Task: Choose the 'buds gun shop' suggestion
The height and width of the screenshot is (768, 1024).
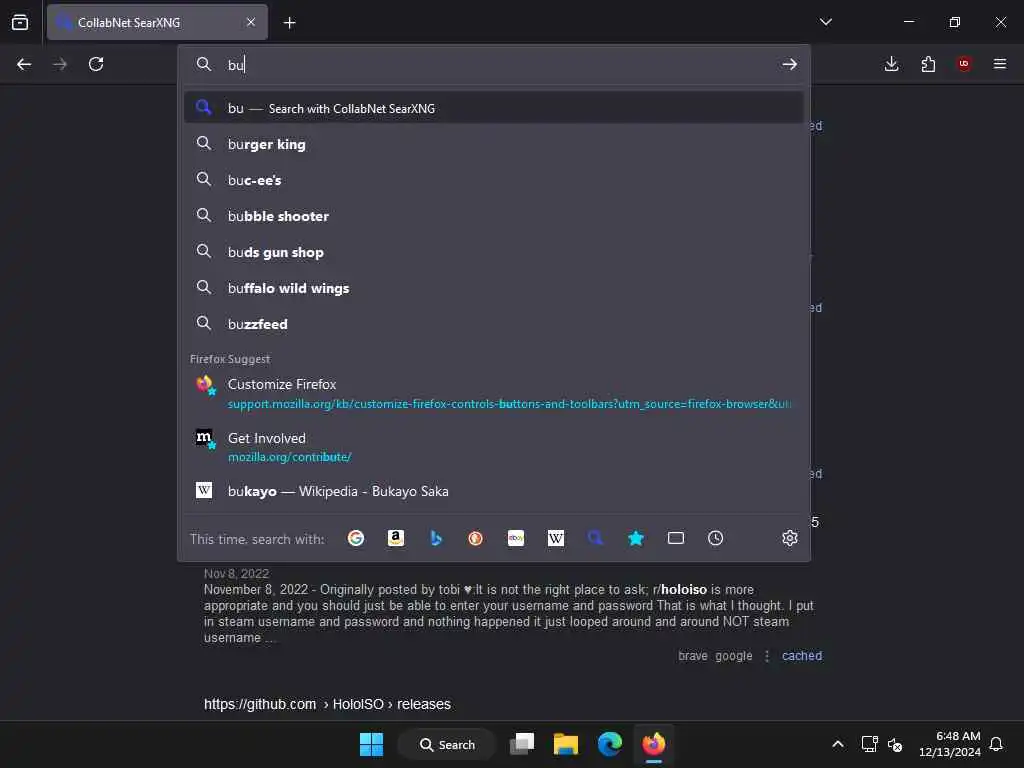Action: (494, 251)
